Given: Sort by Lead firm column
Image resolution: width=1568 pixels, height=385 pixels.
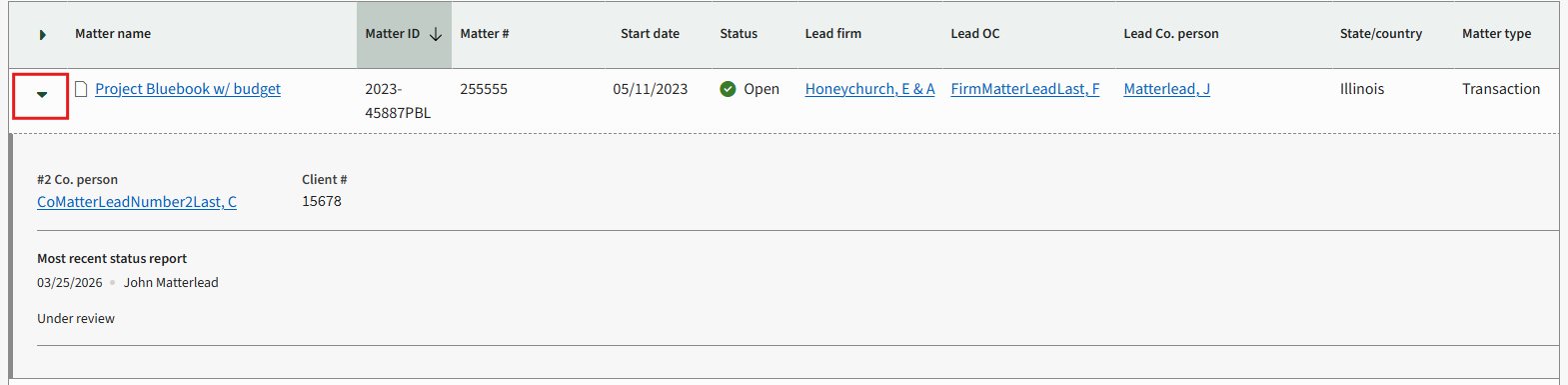Looking at the screenshot, I should (833, 34).
